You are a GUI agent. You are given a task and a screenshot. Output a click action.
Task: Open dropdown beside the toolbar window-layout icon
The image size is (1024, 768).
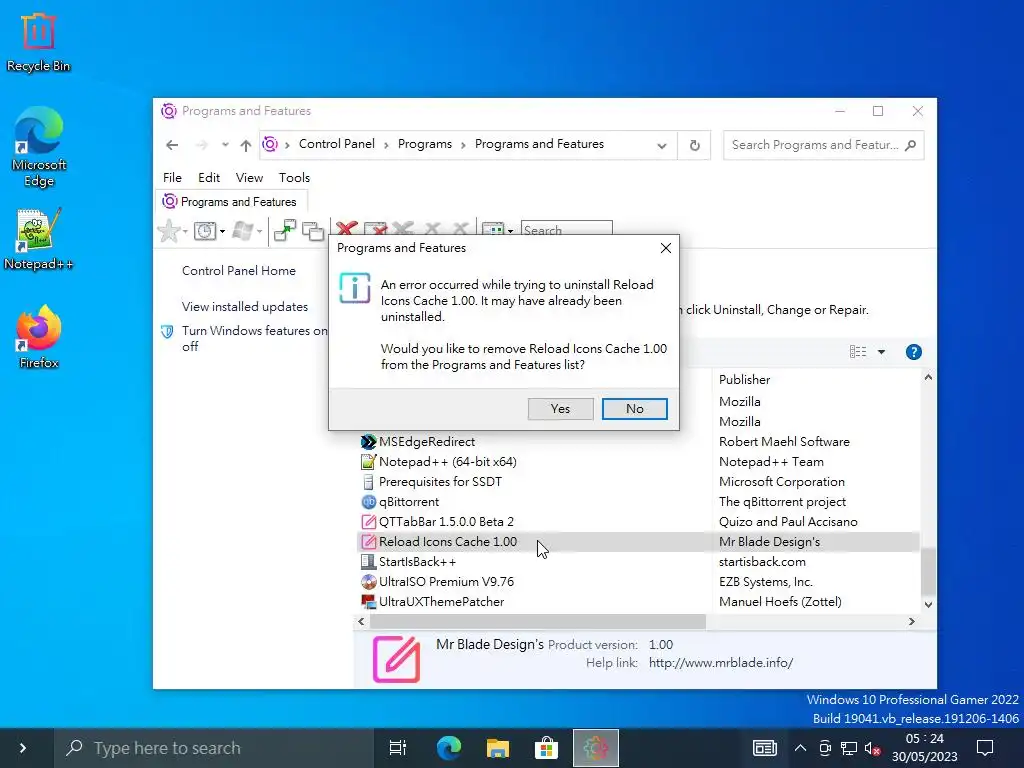[510, 231]
